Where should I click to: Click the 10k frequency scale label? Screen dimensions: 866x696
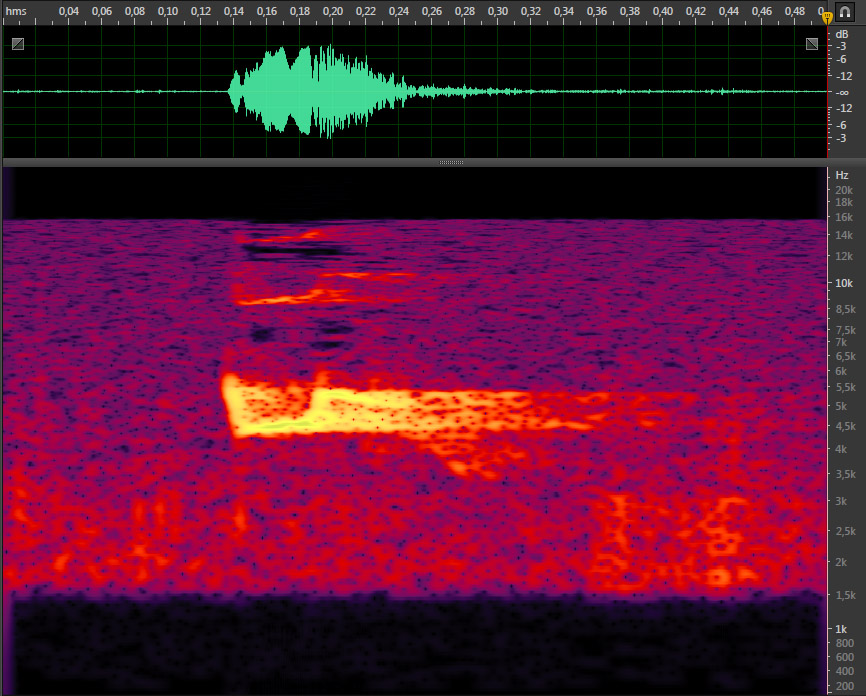844,283
